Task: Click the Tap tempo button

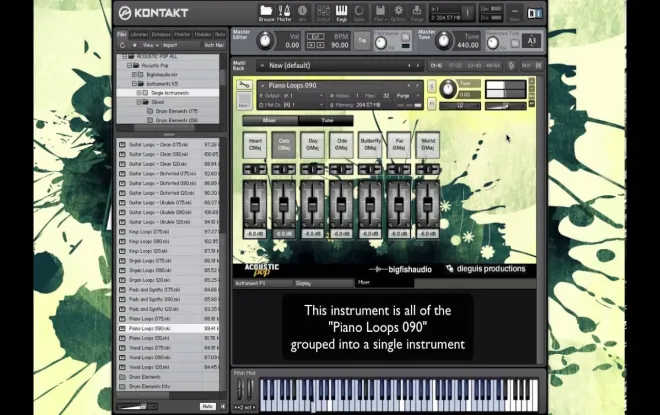Action: point(362,41)
